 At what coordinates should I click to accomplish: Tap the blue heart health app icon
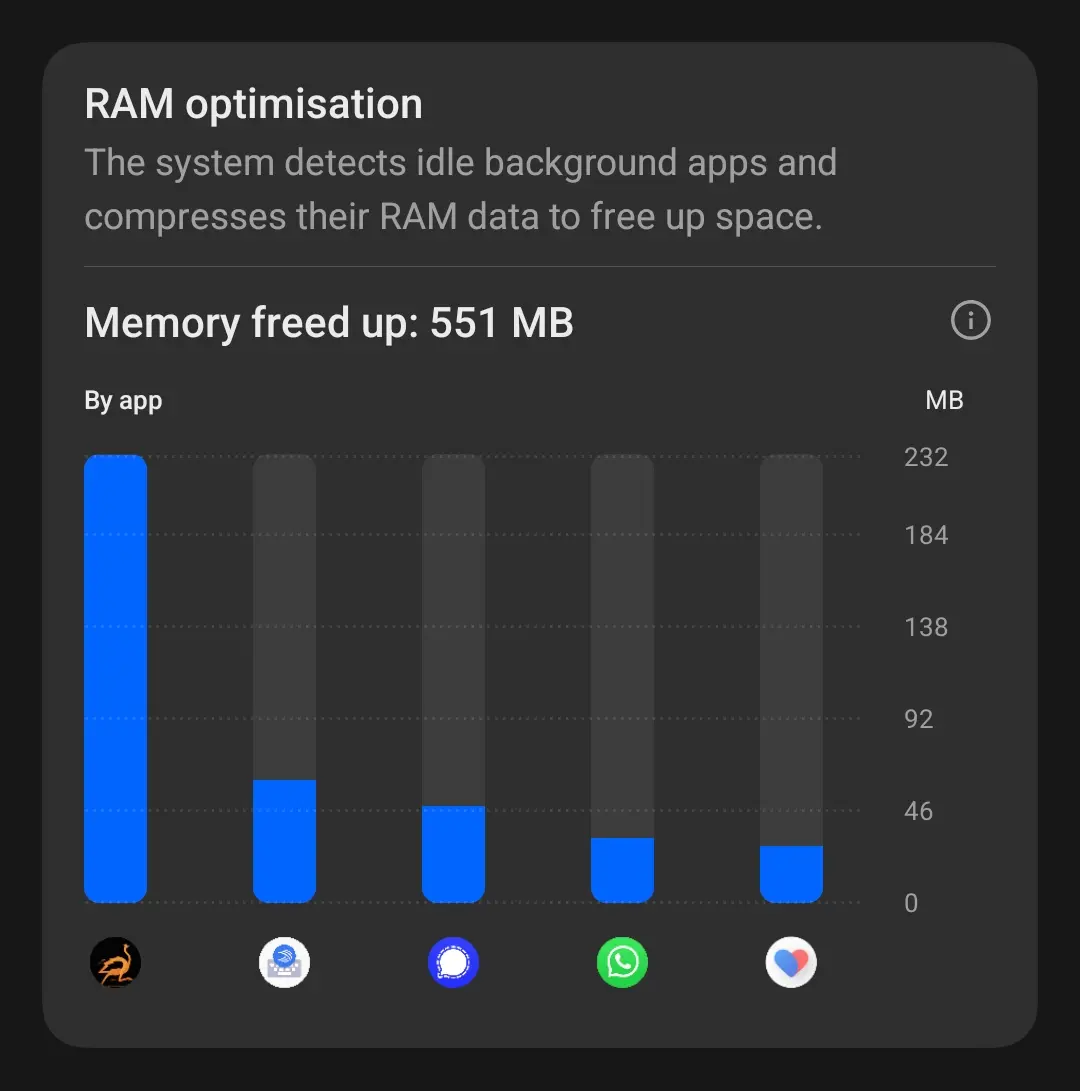coord(791,963)
